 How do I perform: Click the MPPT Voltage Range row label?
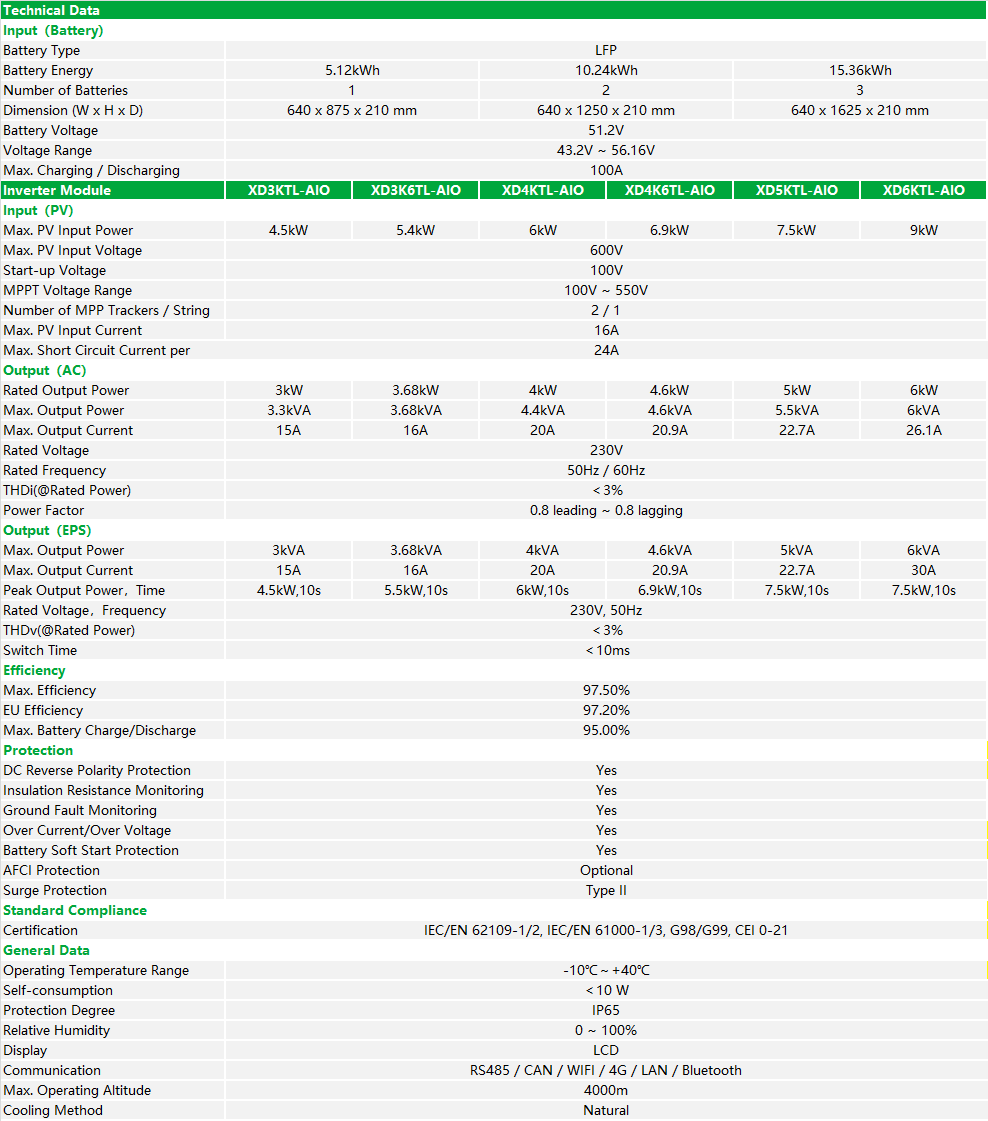tap(67, 290)
